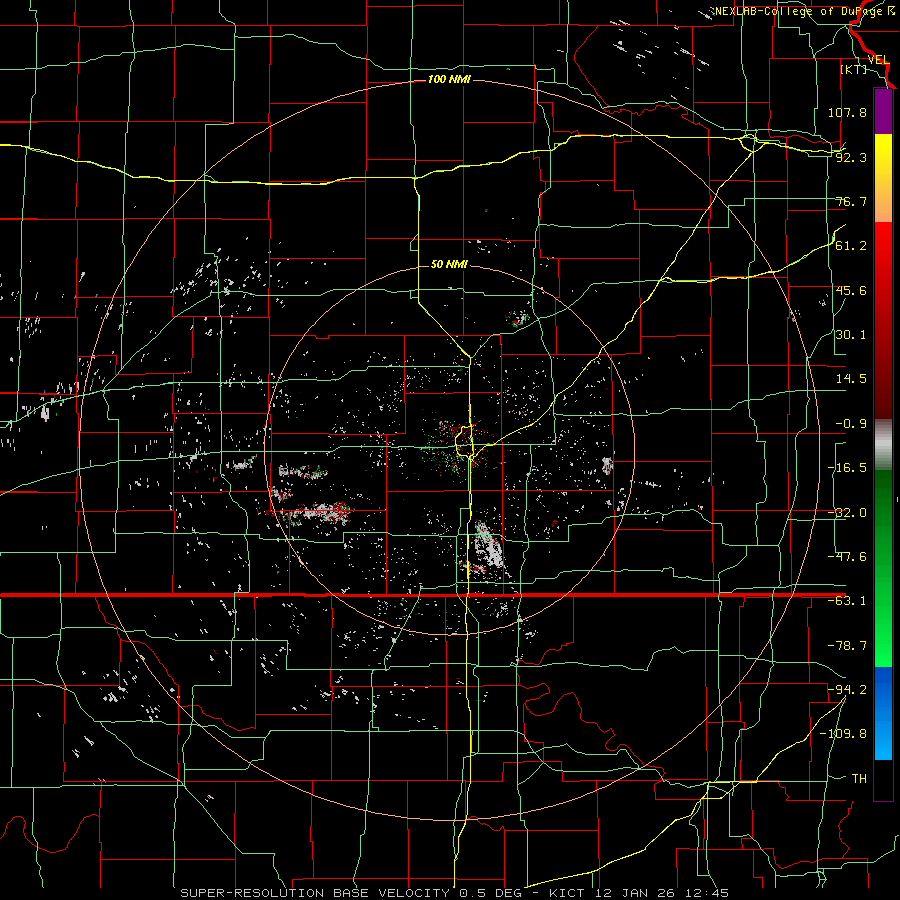Viewport: 900px width, 900px height.
Task: Click the yellow-orange segment of velocity color bar
Action: coord(883,178)
